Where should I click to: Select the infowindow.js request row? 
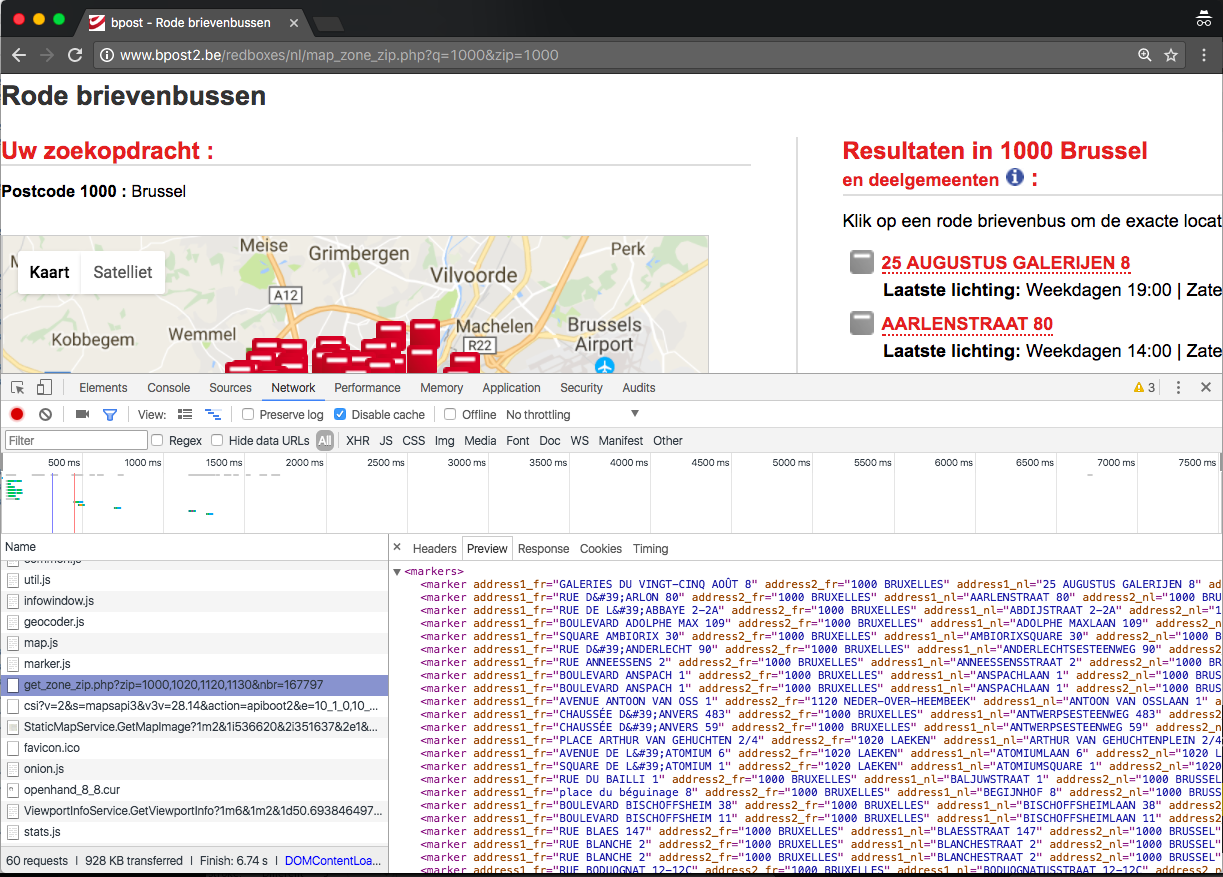(195, 601)
